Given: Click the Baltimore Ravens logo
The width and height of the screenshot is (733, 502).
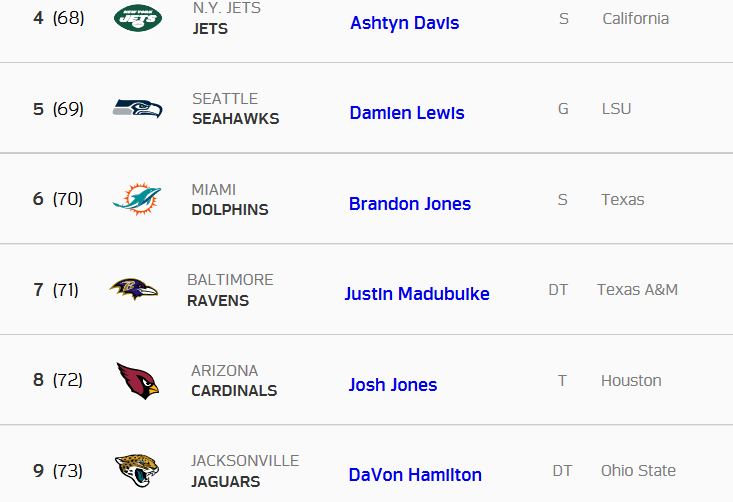Looking at the screenshot, I should 134,289.
